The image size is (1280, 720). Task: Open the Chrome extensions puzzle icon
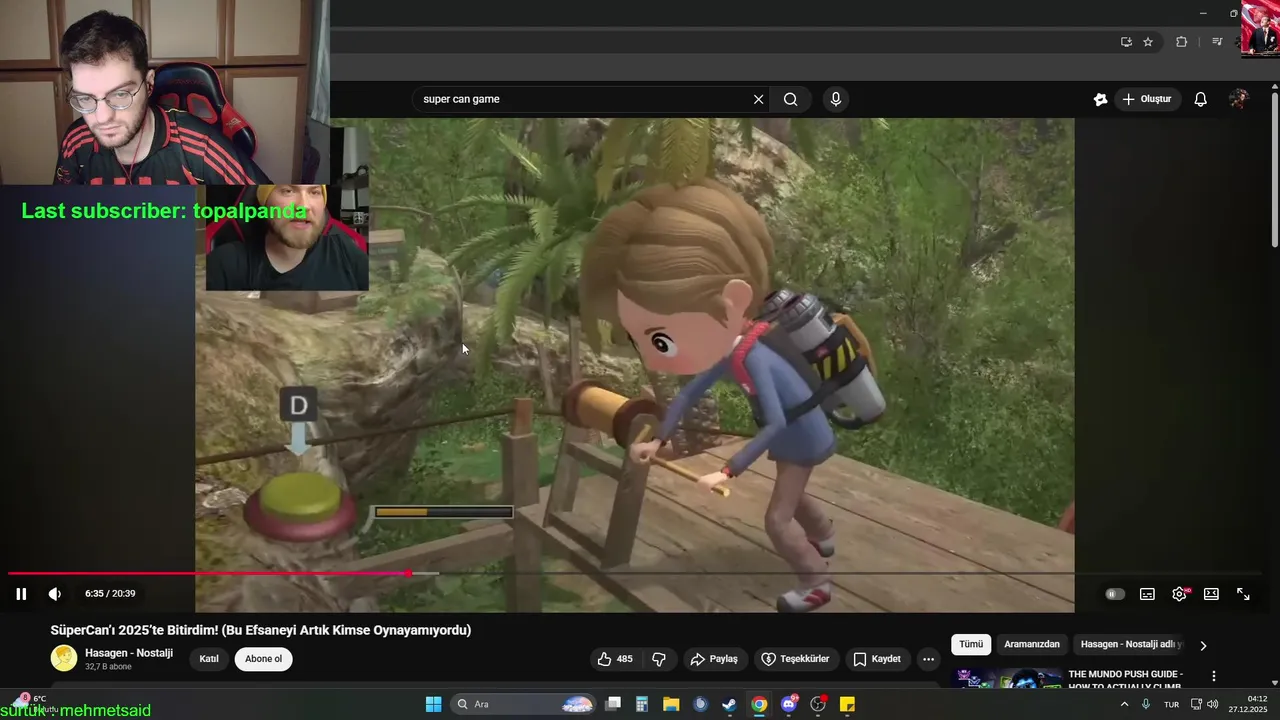[x=1181, y=42]
